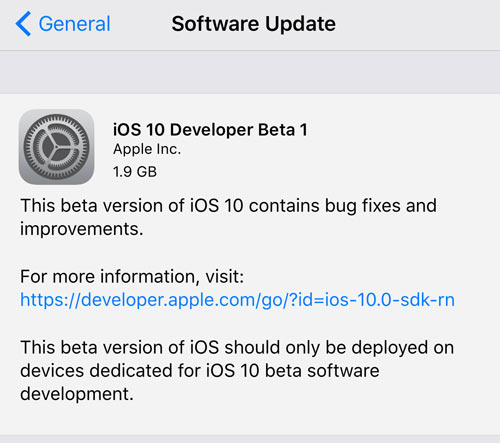Tap the bug fixes and improvements description
This screenshot has height=443, width=500.
click(x=228, y=217)
